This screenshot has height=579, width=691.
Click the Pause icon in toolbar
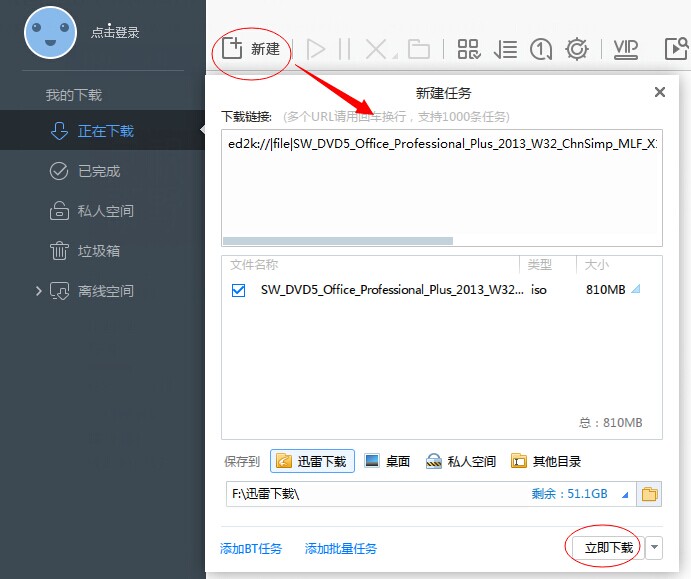344,49
